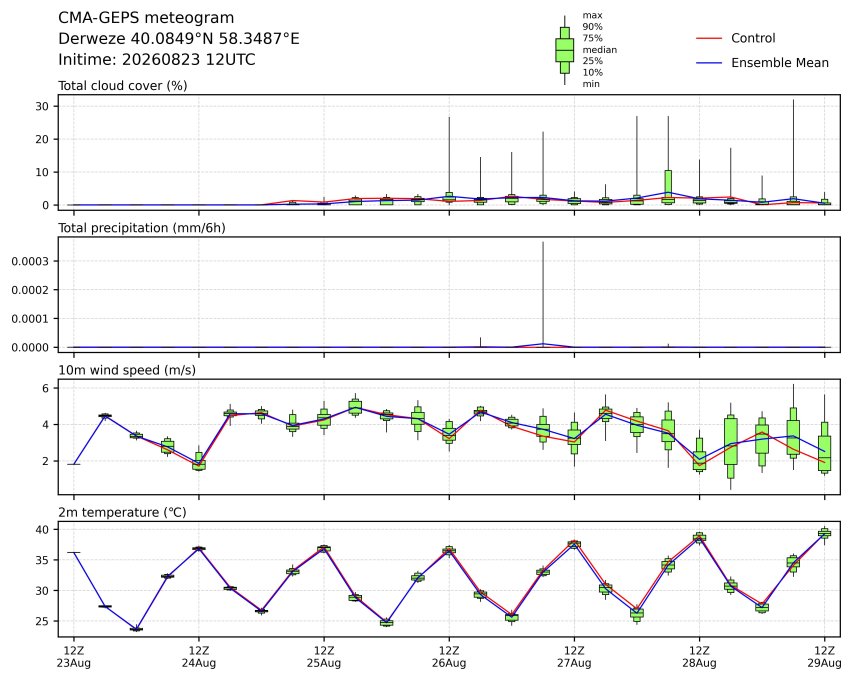853x680 pixels.
Task: Click the green box-plot legend symbol
Action: coord(565,50)
